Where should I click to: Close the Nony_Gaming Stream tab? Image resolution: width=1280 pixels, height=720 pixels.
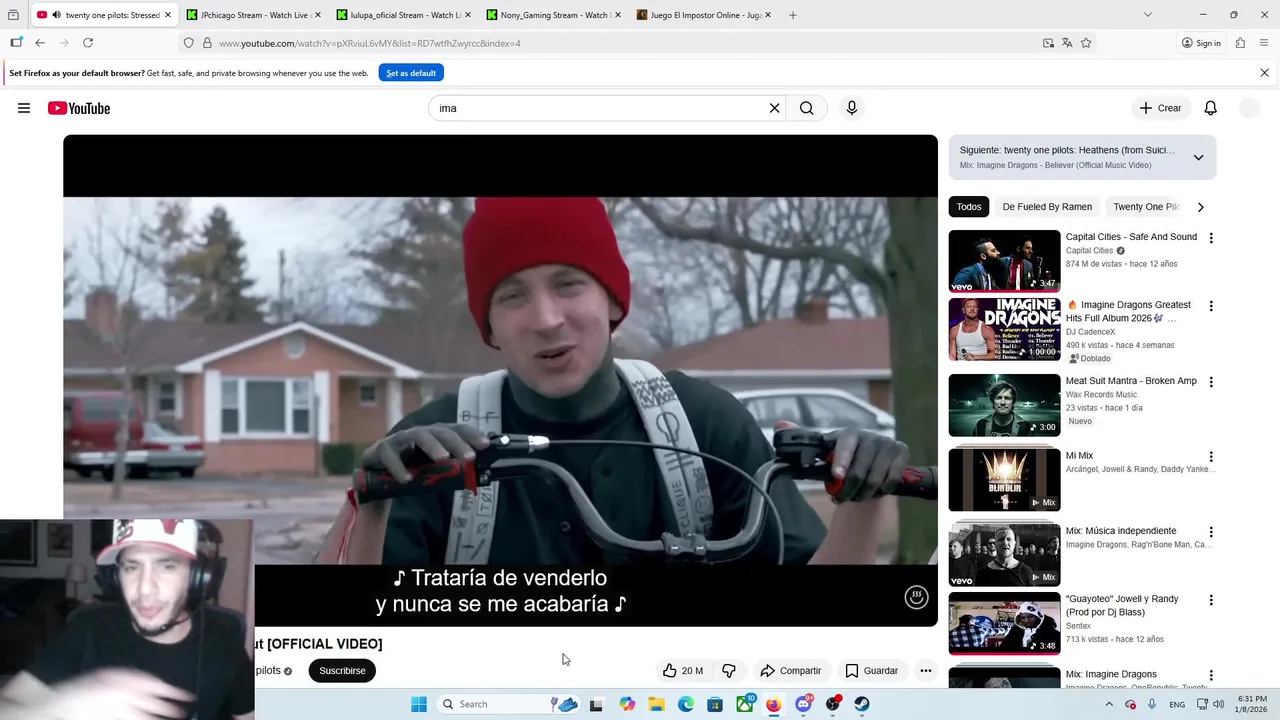(617, 15)
